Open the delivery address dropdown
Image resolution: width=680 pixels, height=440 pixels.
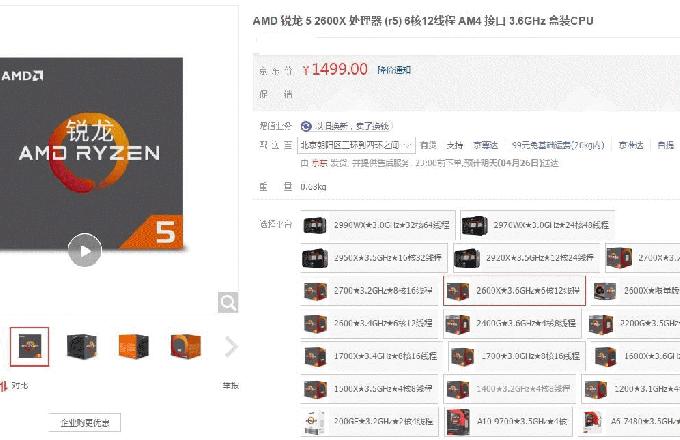click(356, 145)
